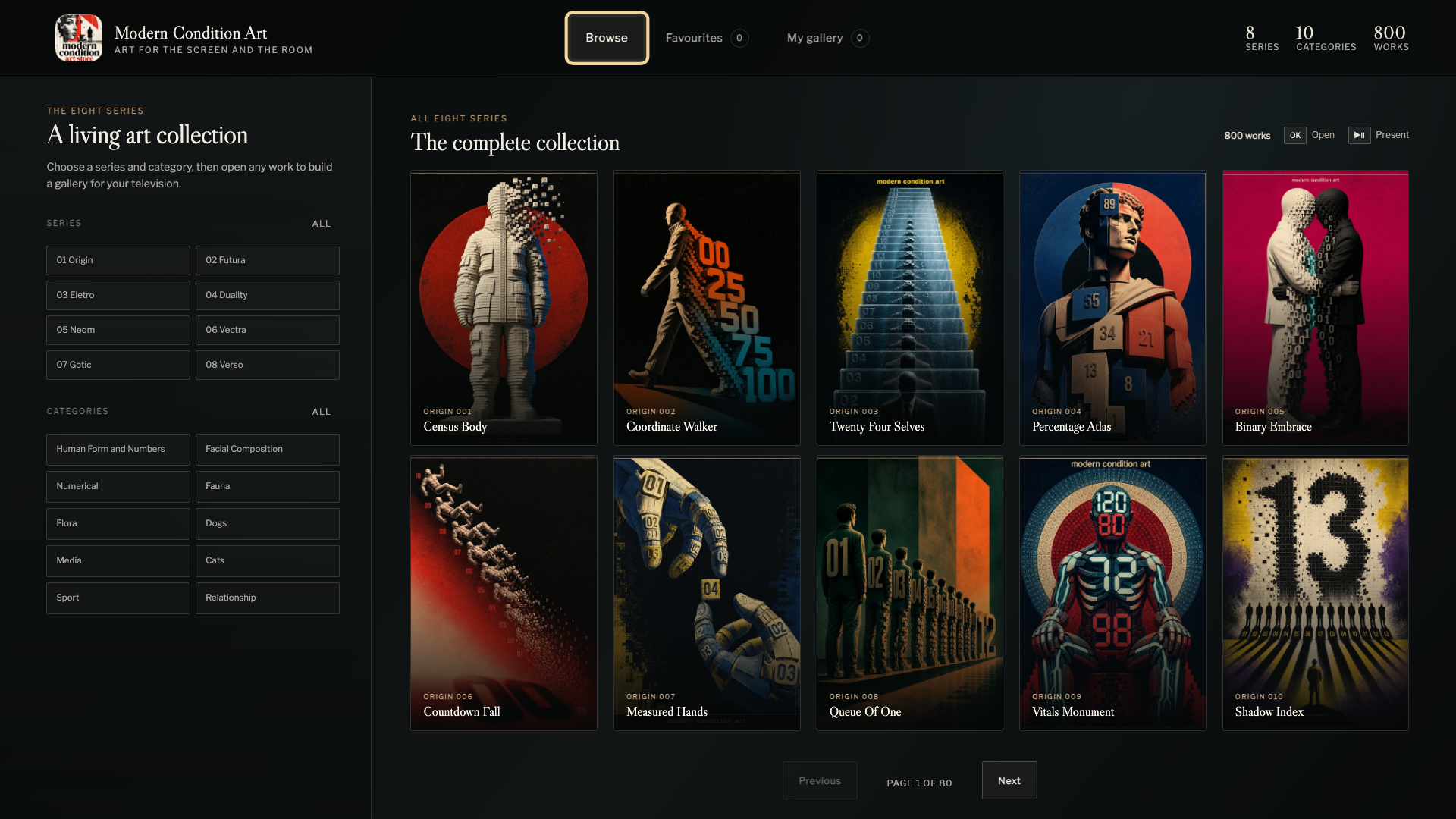Open the Measured Hands artwork
The width and height of the screenshot is (1456, 819).
click(x=707, y=593)
